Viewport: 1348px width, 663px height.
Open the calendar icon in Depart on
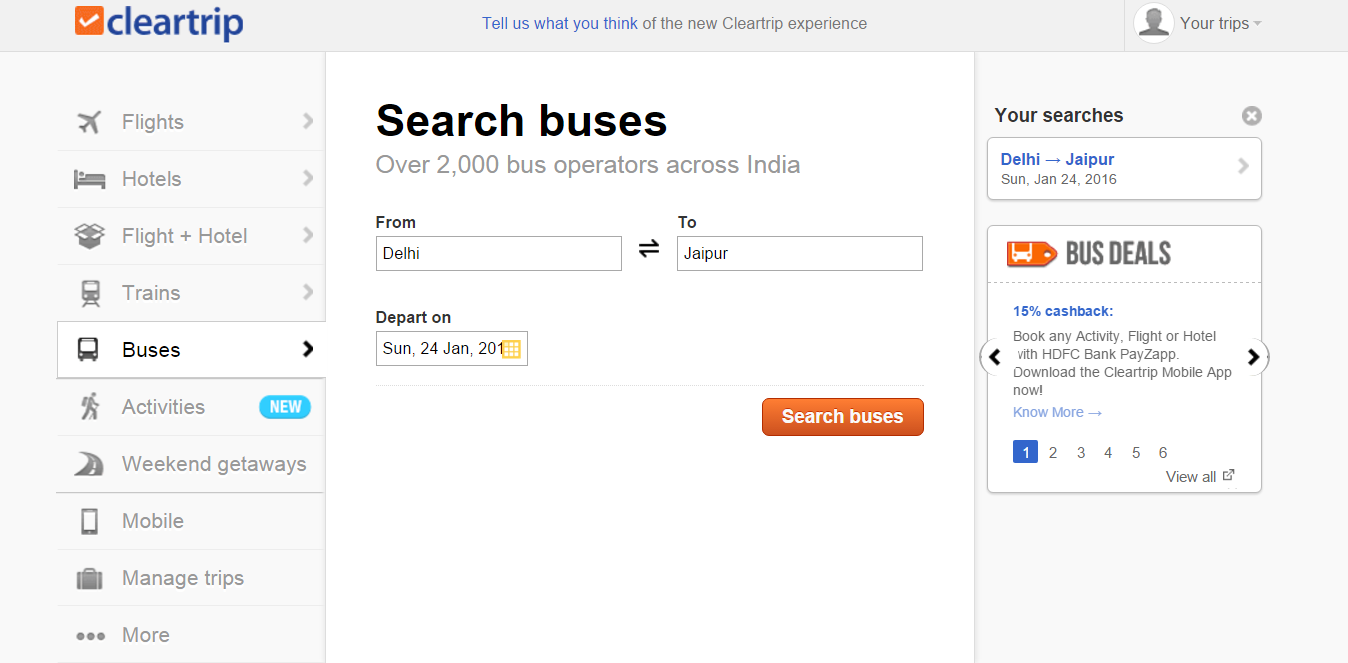tap(511, 349)
